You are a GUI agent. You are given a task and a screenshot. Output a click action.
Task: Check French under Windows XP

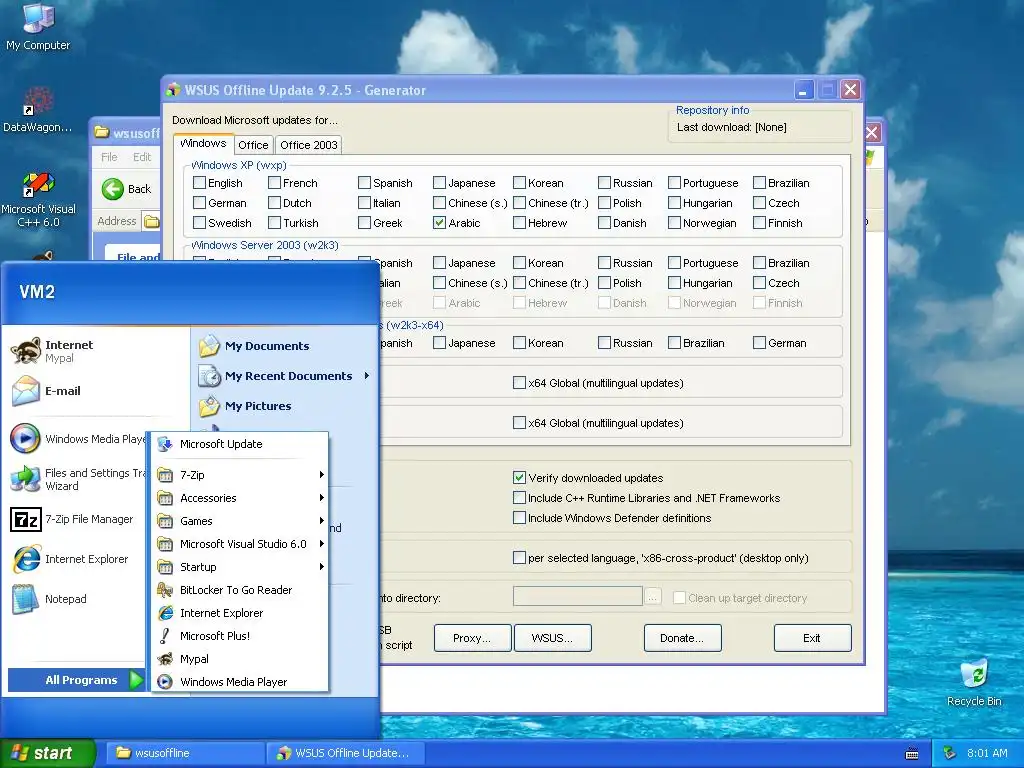point(275,183)
